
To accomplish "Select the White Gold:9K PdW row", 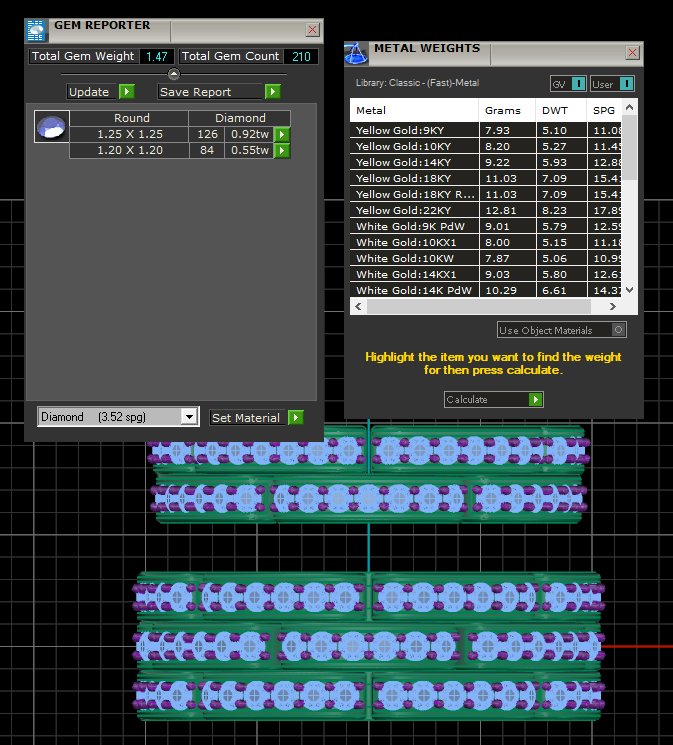I will click(x=486, y=226).
